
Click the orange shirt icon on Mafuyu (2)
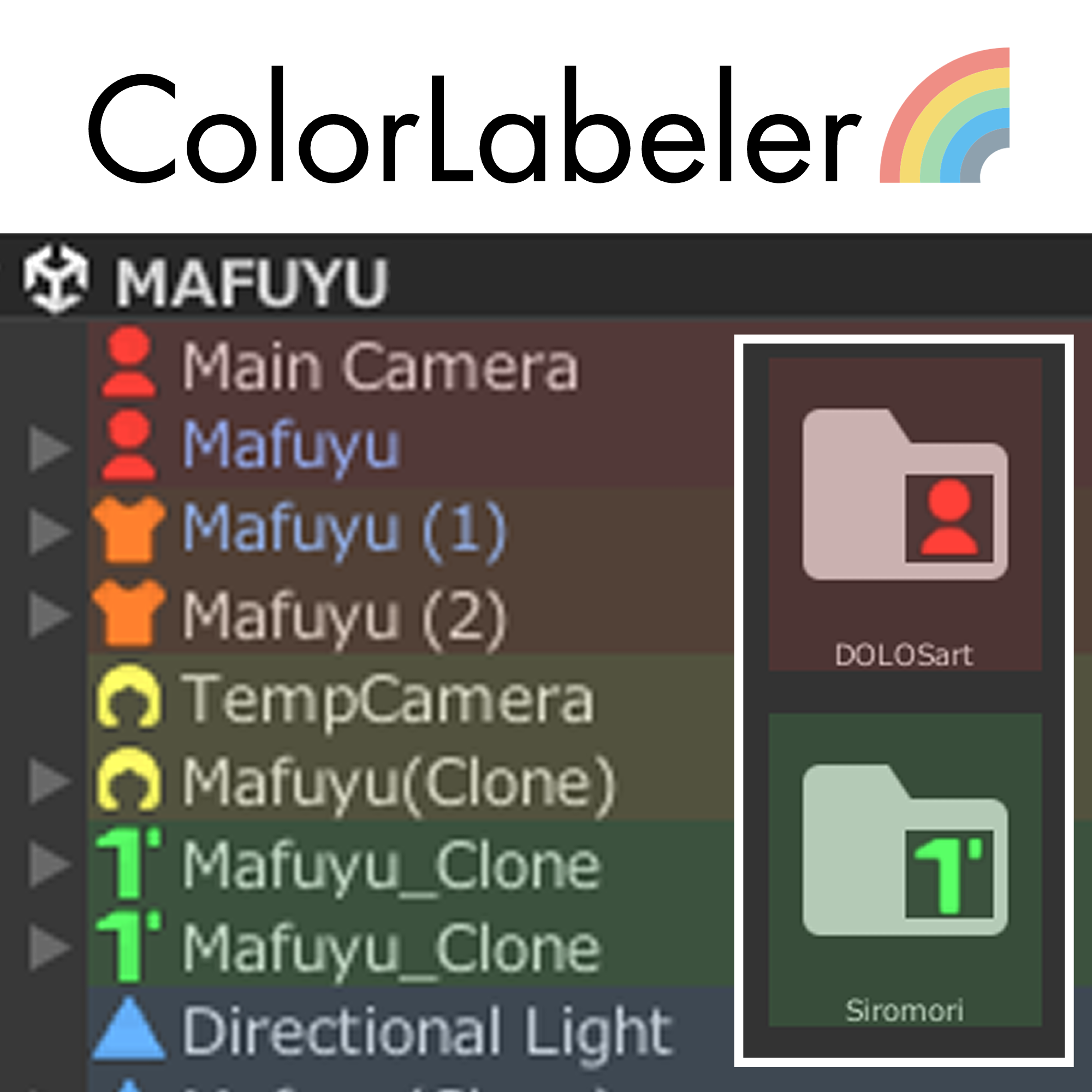coord(129,613)
